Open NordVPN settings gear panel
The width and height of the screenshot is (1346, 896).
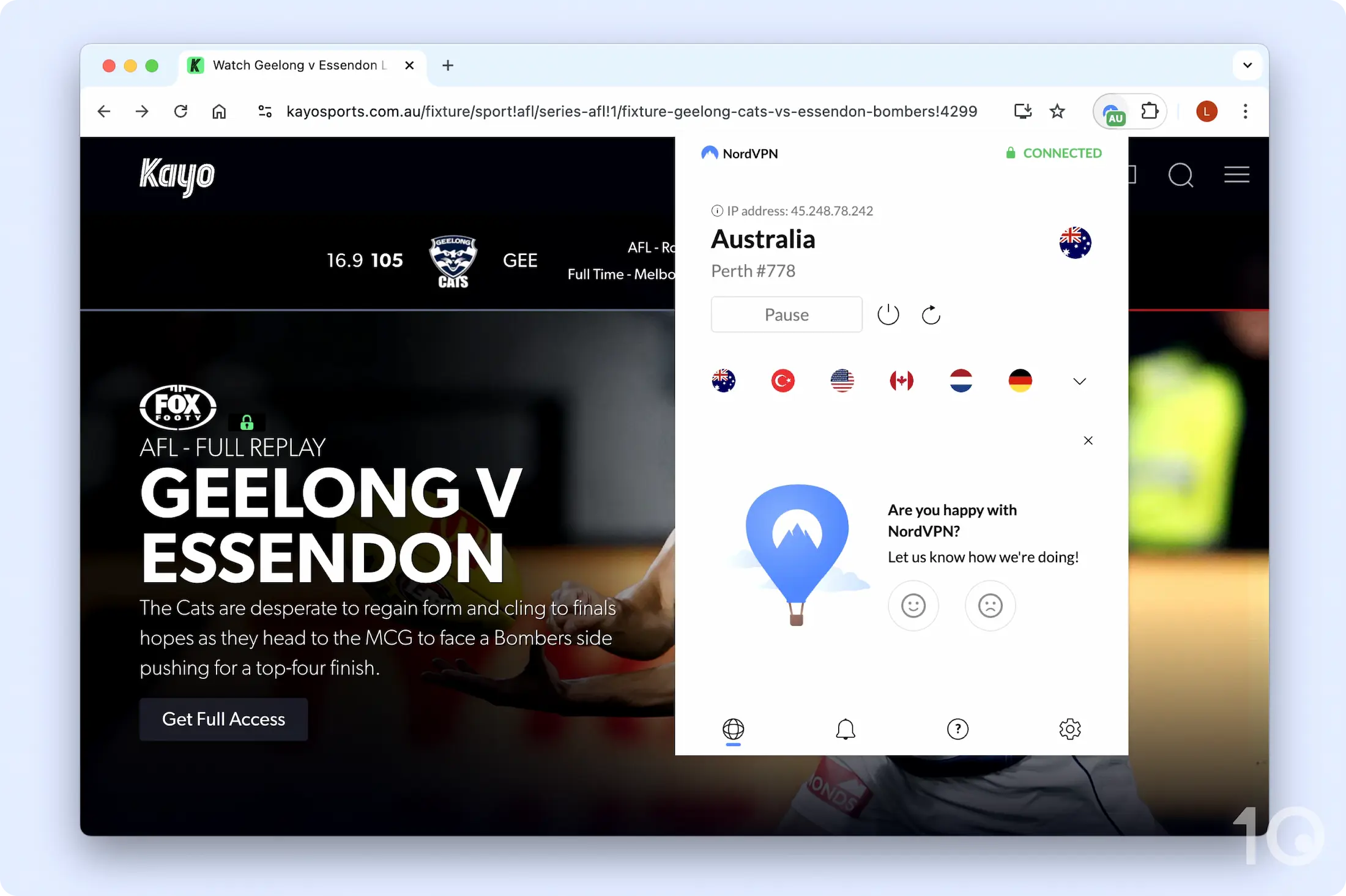pos(1070,728)
